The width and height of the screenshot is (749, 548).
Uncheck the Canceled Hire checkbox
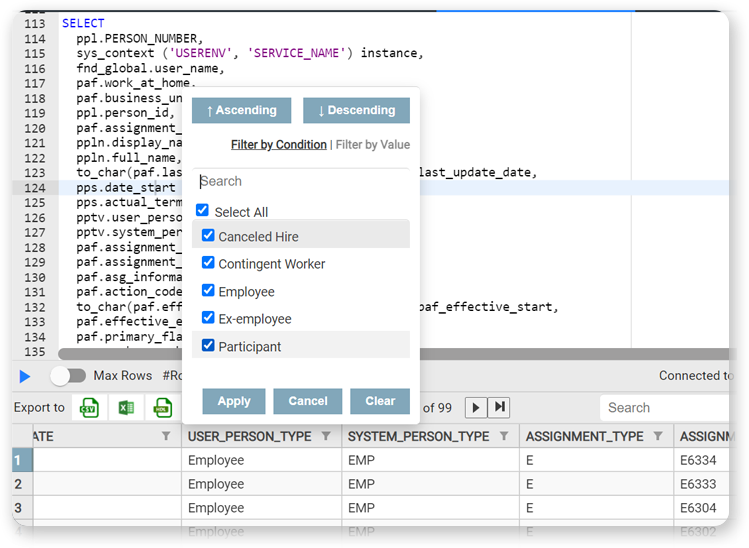pos(208,235)
